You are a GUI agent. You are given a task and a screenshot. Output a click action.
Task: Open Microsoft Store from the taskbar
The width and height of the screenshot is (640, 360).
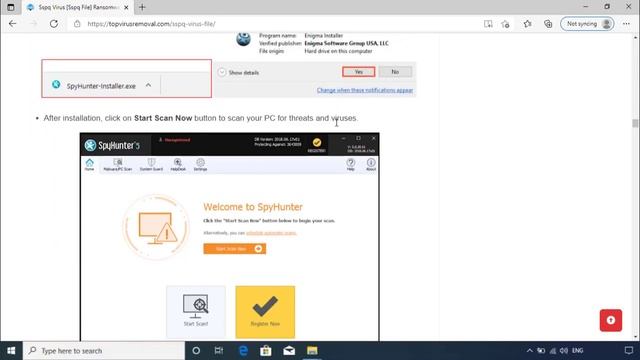click(x=266, y=351)
